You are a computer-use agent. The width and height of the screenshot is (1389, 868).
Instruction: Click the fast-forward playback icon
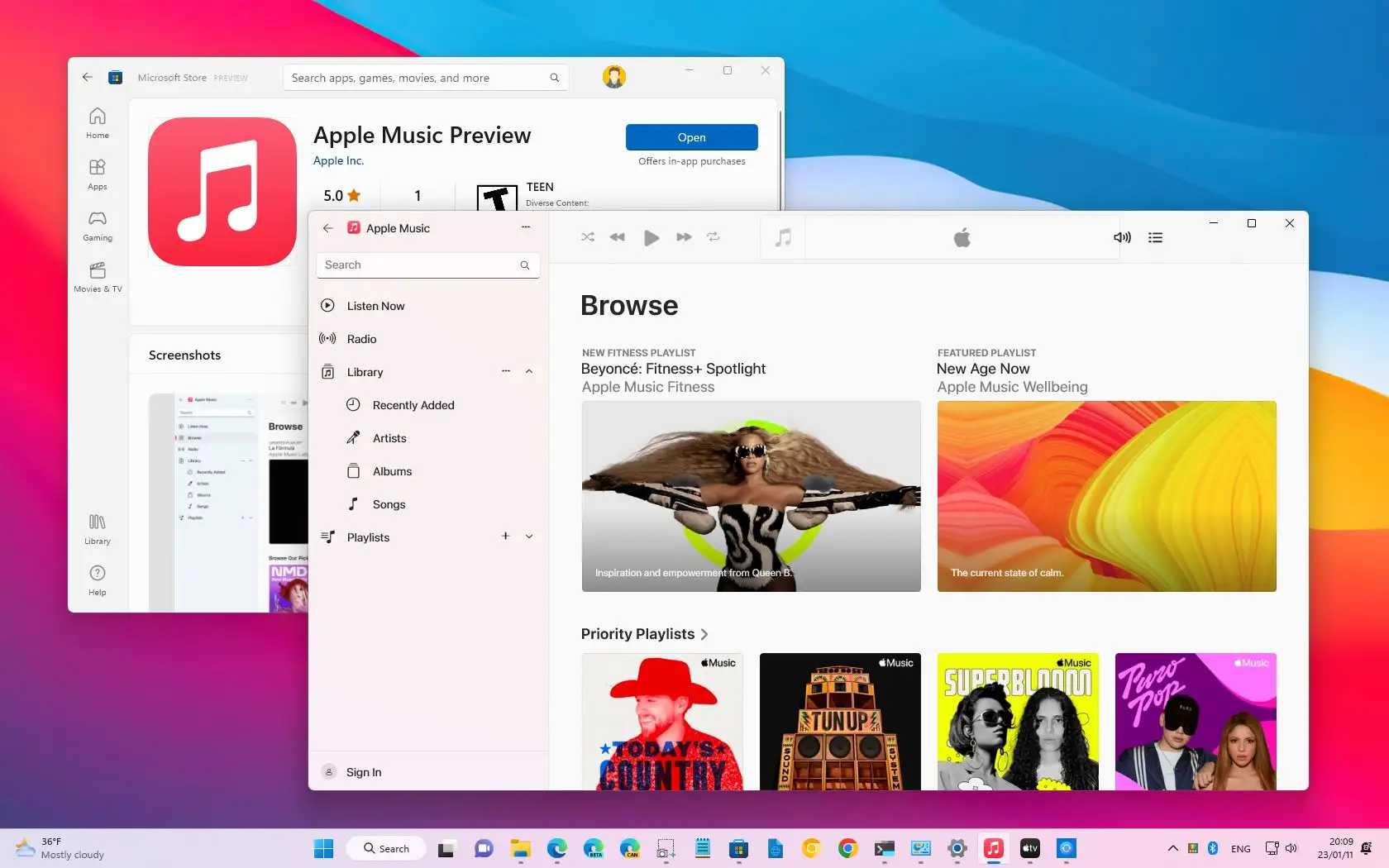point(683,237)
